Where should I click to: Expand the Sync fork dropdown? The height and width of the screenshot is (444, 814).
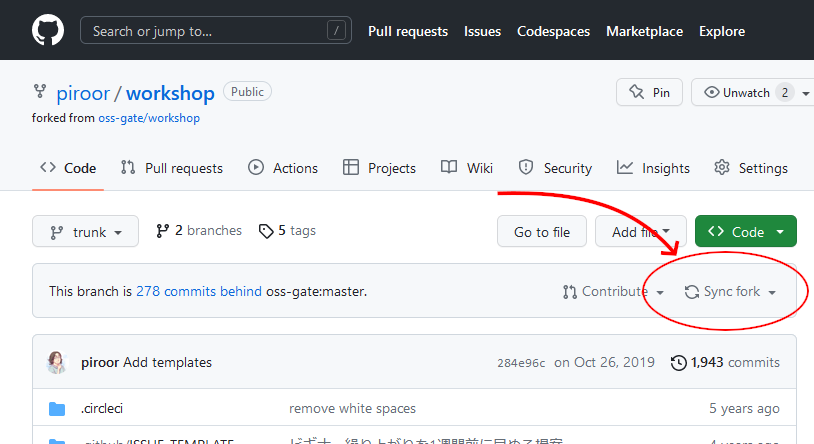pyautogui.click(x=730, y=292)
